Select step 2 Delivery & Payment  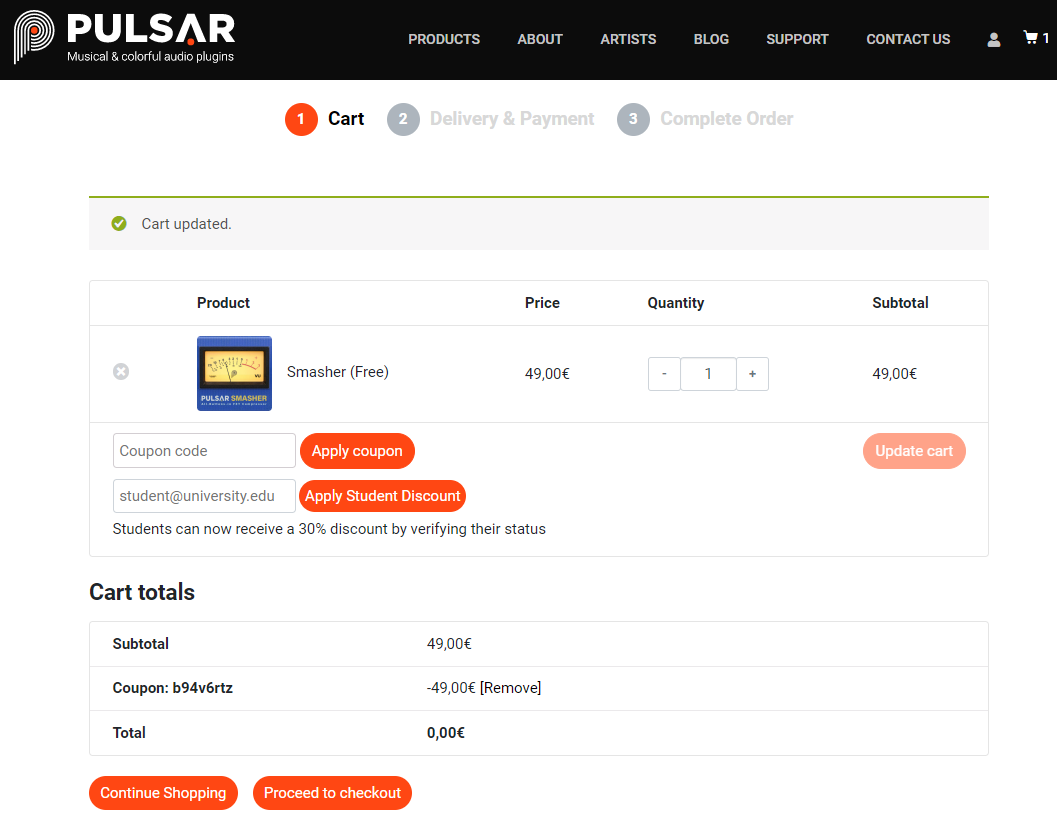point(491,119)
